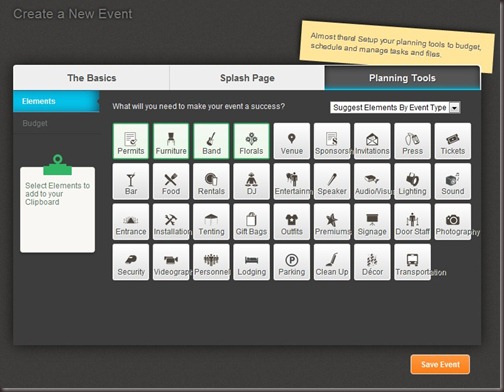The width and height of the screenshot is (504, 392).
Task: Select the Décor element tile
Action: tap(372, 262)
